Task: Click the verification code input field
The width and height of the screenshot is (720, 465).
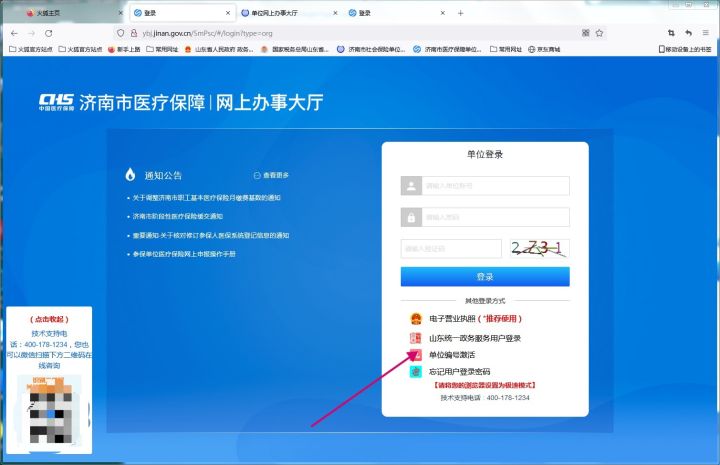Action: click(x=451, y=249)
